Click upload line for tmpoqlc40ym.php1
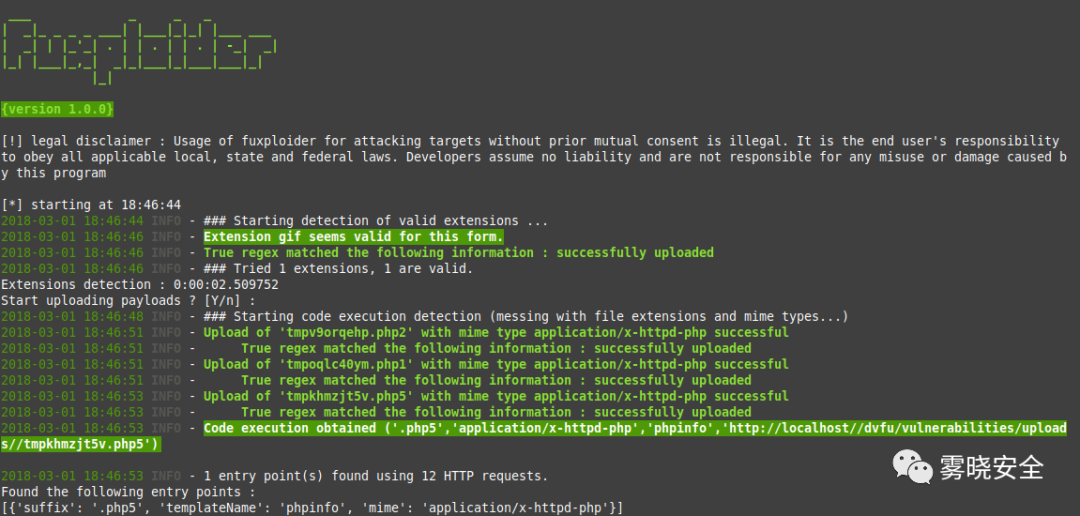1080x516 pixels. (395, 364)
